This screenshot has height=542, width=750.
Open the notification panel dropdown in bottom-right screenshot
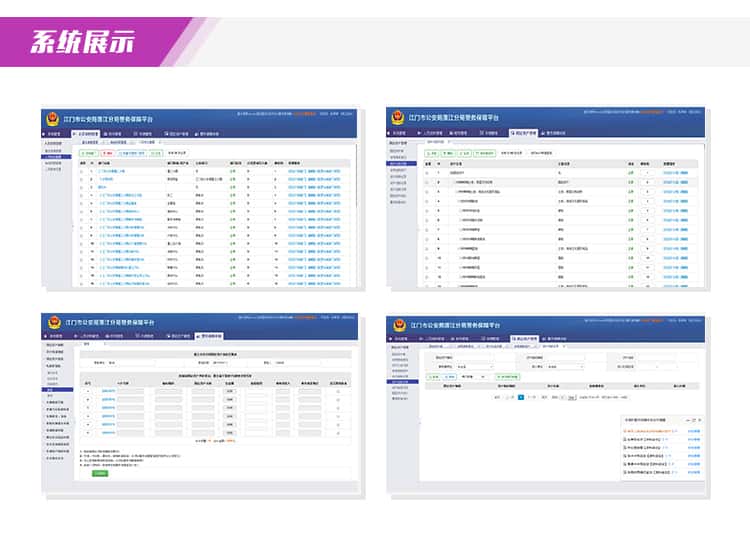(687, 421)
